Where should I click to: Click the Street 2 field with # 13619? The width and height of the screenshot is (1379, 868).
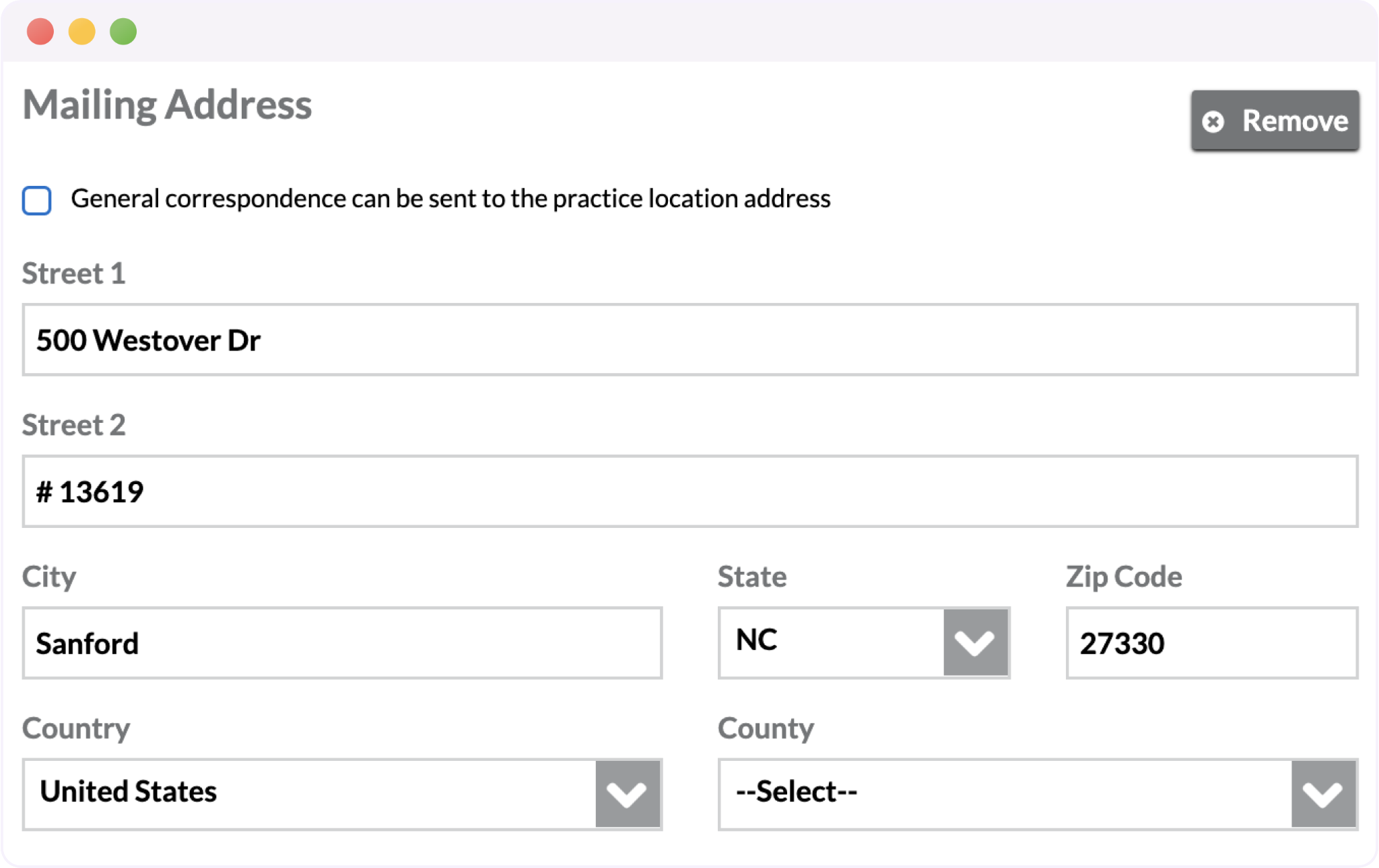pyautogui.click(x=689, y=492)
